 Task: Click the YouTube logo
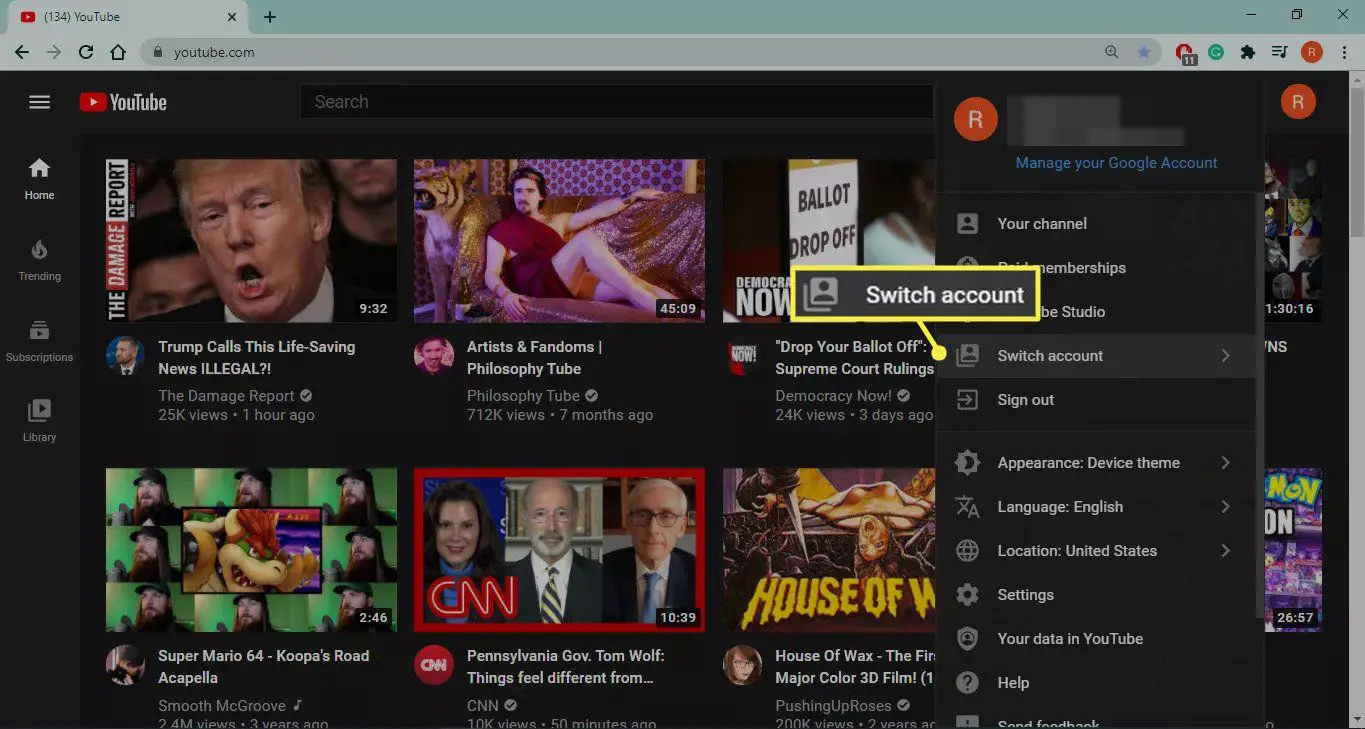(123, 102)
